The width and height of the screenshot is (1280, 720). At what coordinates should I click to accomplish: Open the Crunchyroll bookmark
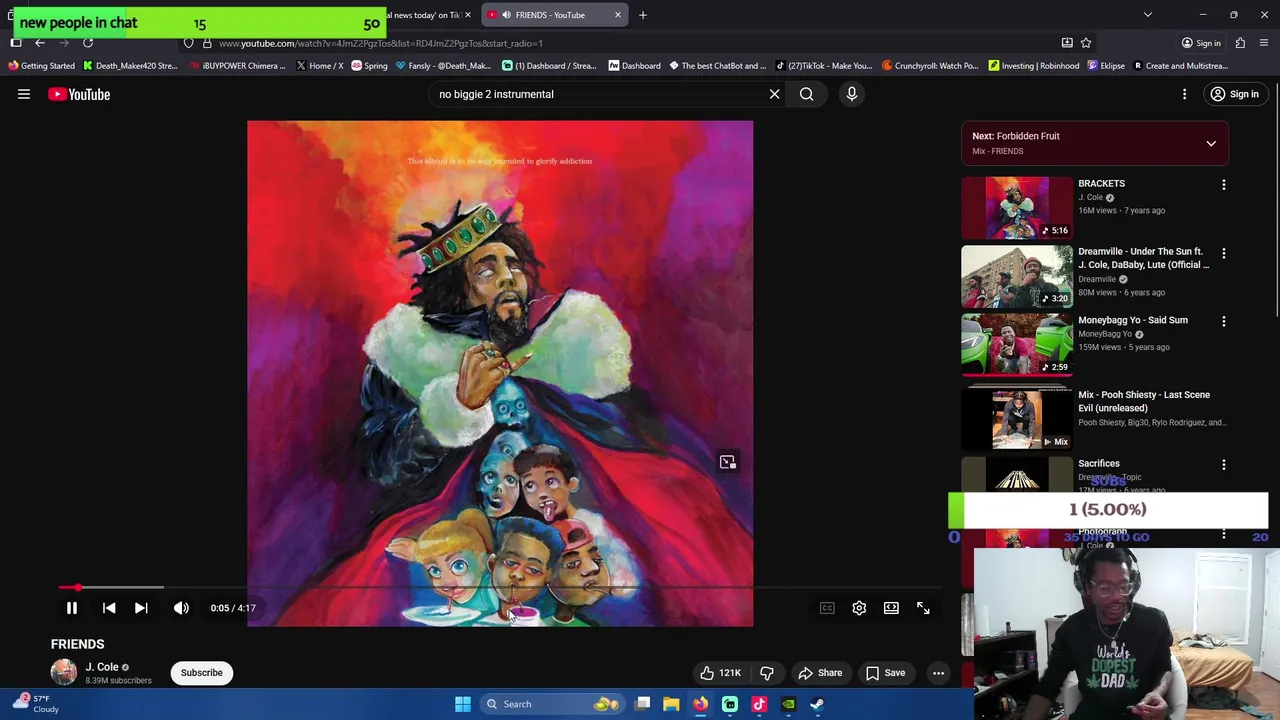pyautogui.click(x=931, y=66)
